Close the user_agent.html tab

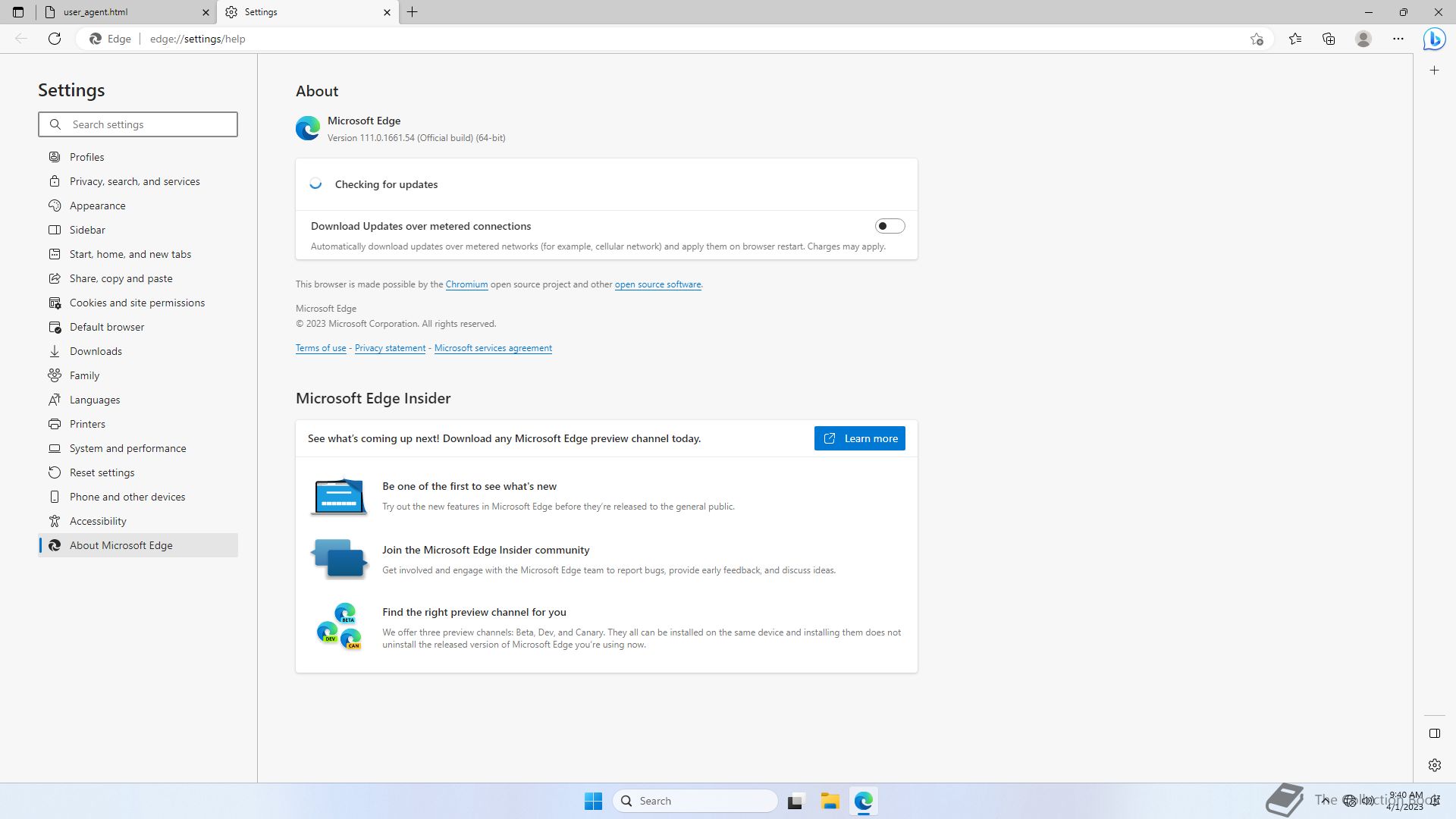(x=206, y=12)
